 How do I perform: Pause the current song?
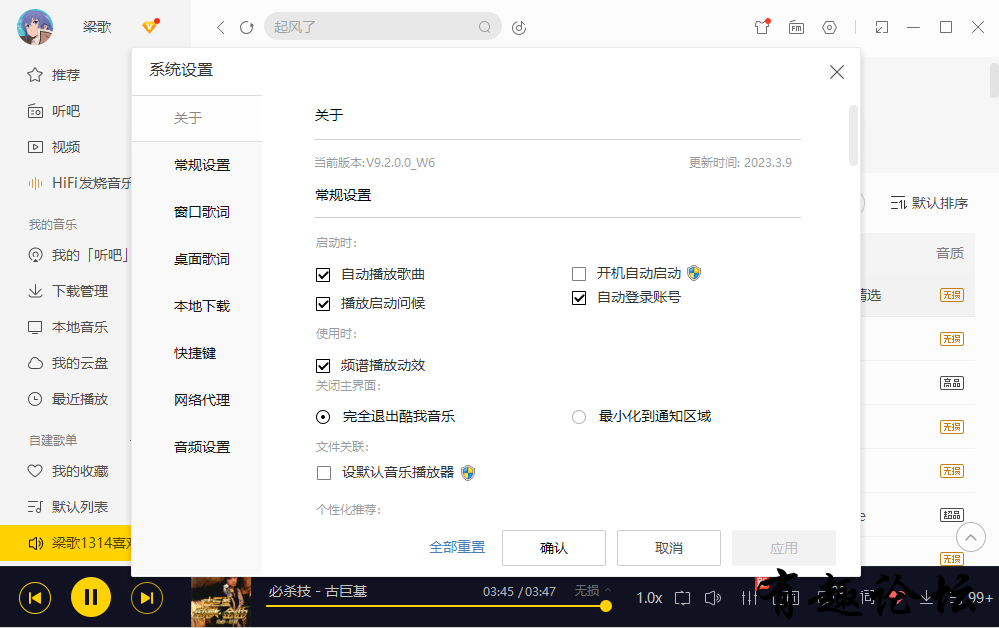pyautogui.click(x=90, y=597)
